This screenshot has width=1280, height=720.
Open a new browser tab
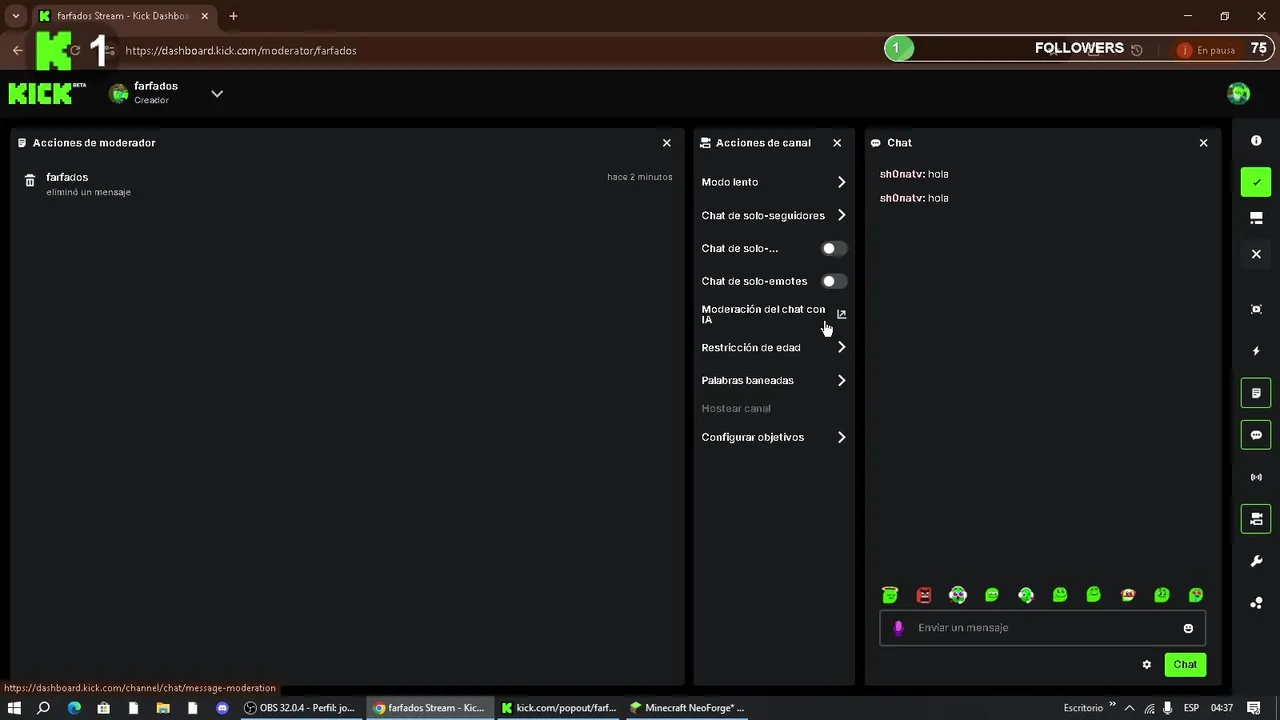point(233,16)
